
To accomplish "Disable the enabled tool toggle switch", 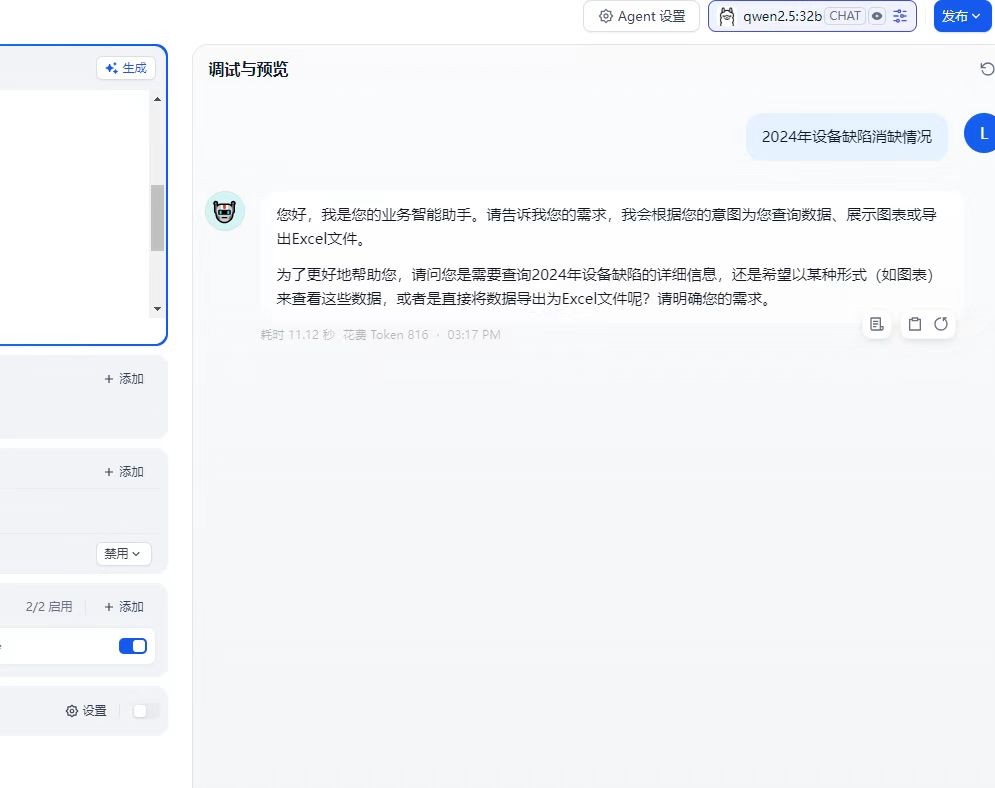I will [133, 646].
